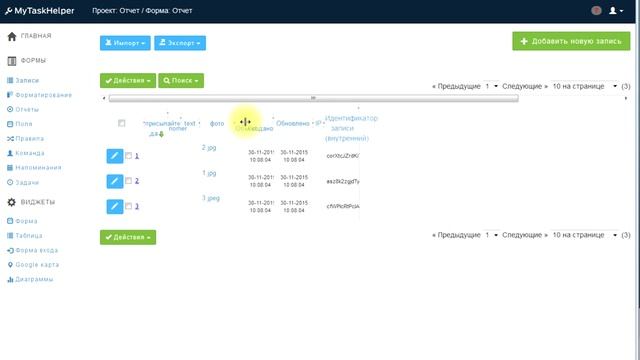Screen dimensions: 640x360
Task: Open the bottom Действия dropdown
Action: tap(128, 237)
